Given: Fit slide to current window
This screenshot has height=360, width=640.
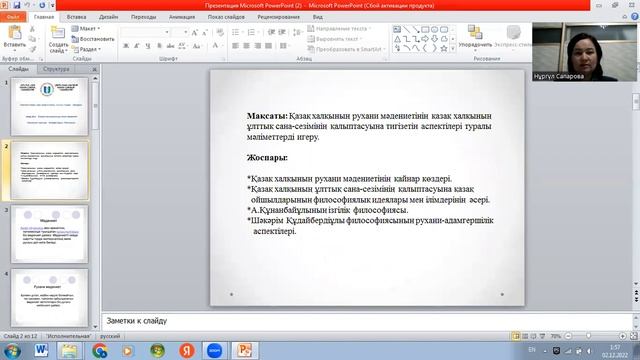Looking at the screenshot, I should (633, 336).
